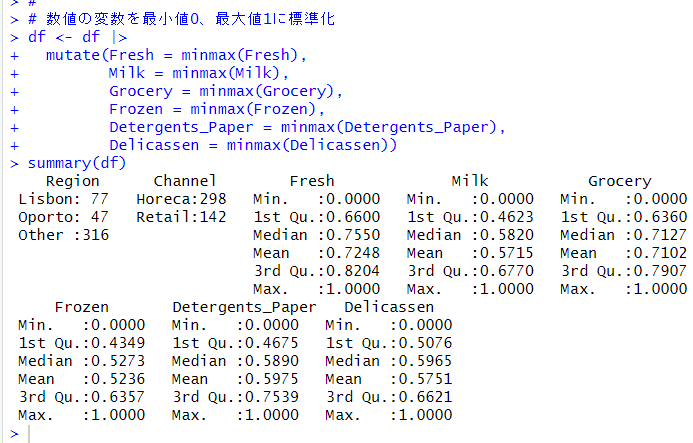This screenshot has height=443, width=693.
Task: Click the 'summary(df)' command
Action: (77, 164)
